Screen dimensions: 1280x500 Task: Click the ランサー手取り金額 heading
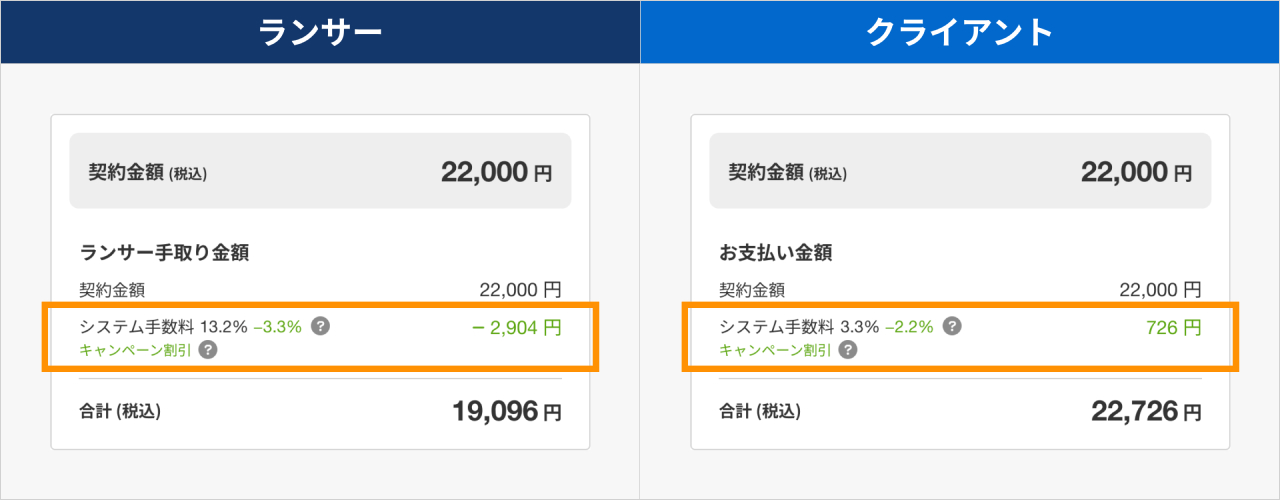(164, 253)
